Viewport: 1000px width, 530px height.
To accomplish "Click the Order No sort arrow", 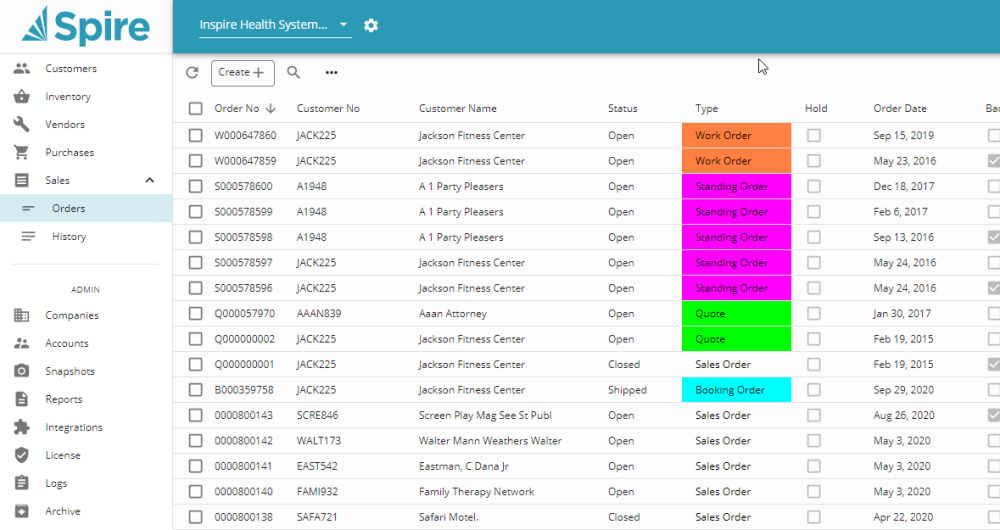I will [x=270, y=108].
